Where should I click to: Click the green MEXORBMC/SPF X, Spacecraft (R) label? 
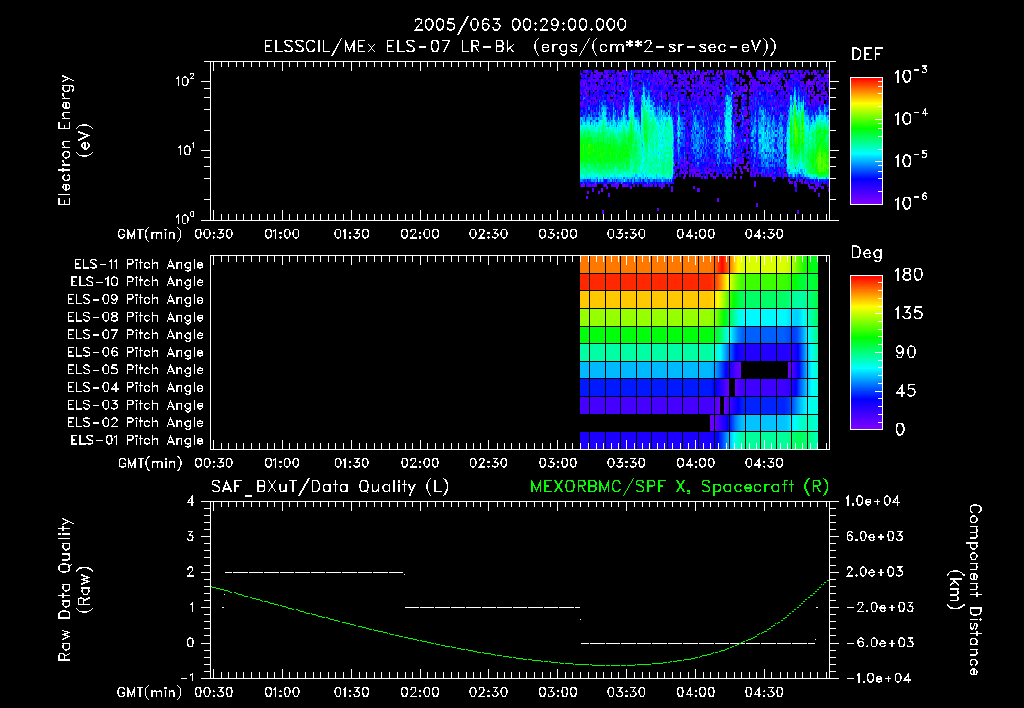click(x=679, y=487)
